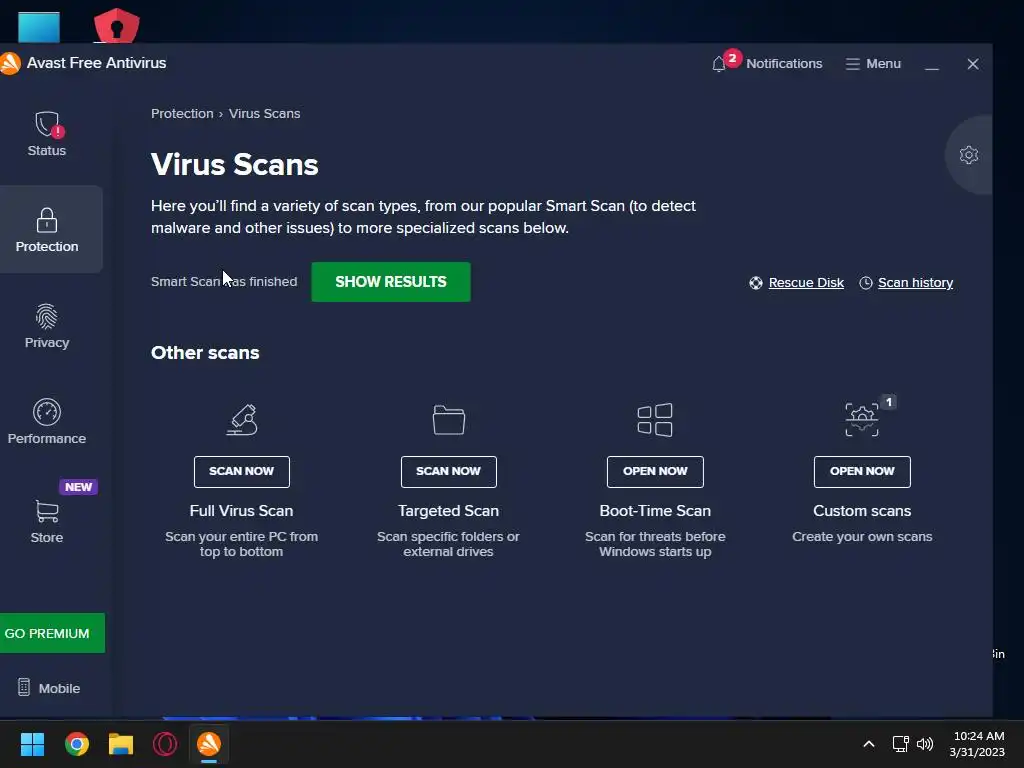The width and height of the screenshot is (1024, 768).
Task: Click the Targeted Scan folder icon
Action: coord(449,420)
